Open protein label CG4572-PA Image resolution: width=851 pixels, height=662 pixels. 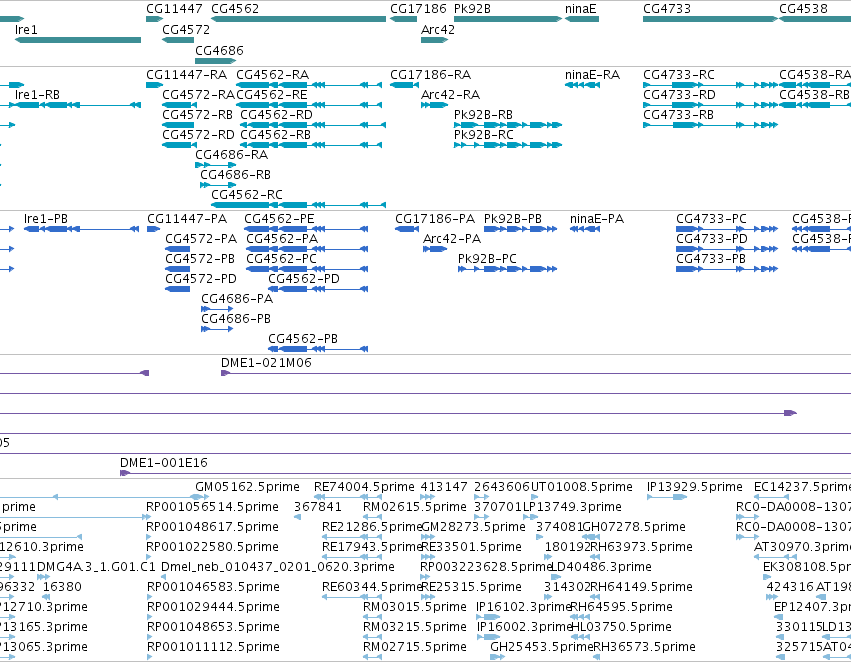pos(201,239)
